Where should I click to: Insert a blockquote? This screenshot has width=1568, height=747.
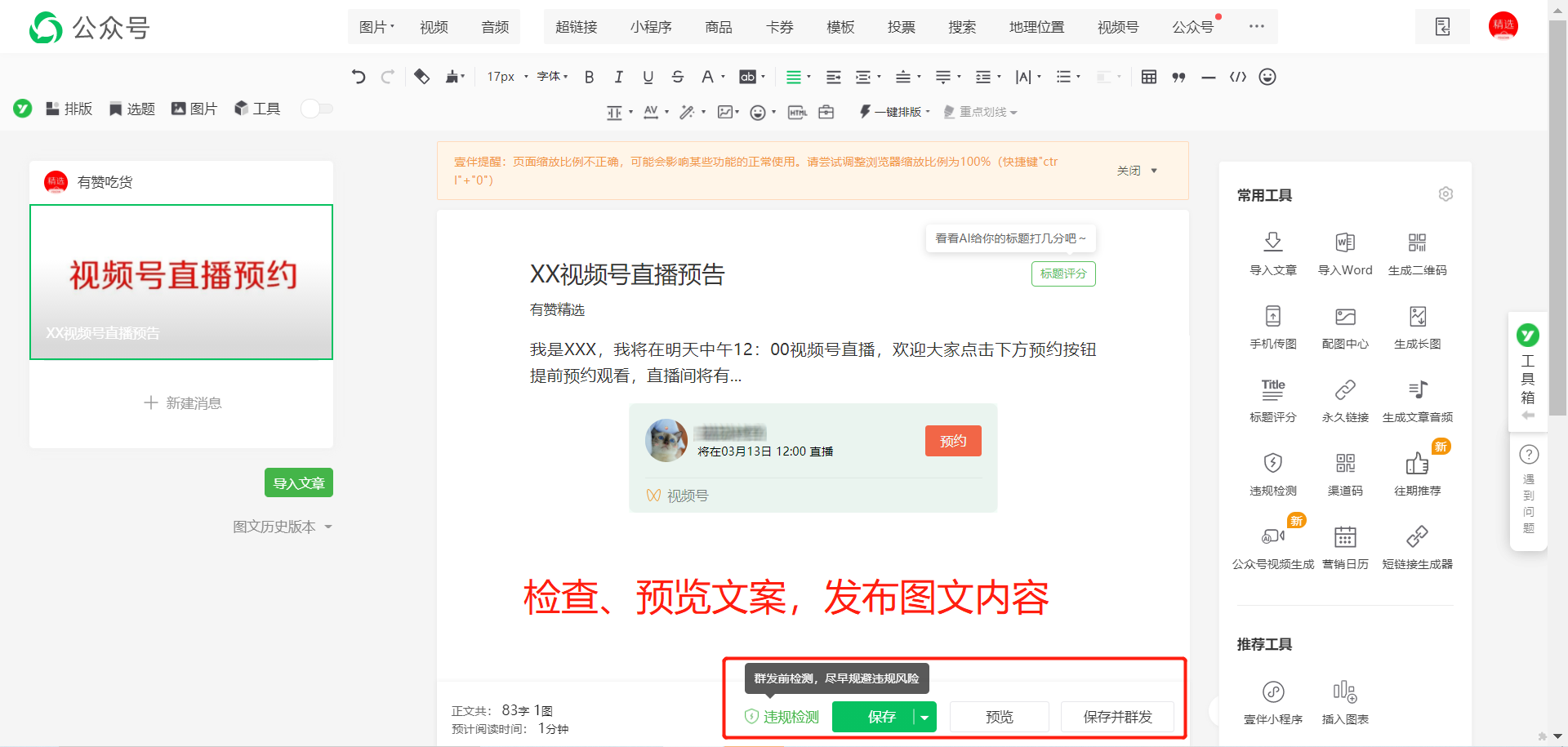coord(1178,77)
